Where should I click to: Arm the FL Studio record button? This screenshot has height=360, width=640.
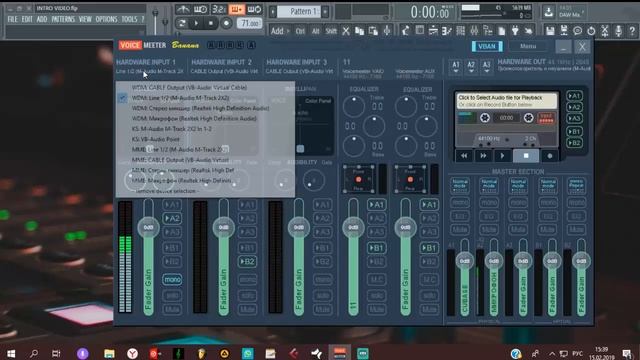[x=226, y=23]
